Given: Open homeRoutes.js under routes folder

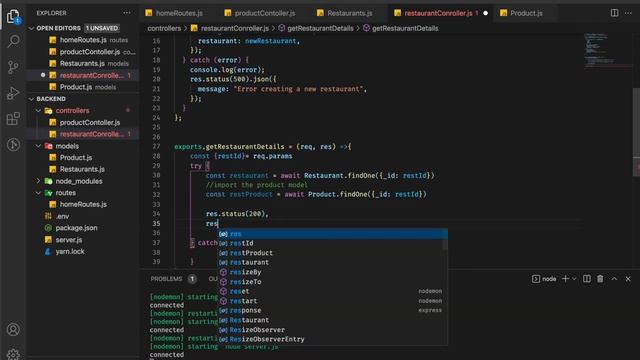Looking at the screenshot, I should 83,204.
